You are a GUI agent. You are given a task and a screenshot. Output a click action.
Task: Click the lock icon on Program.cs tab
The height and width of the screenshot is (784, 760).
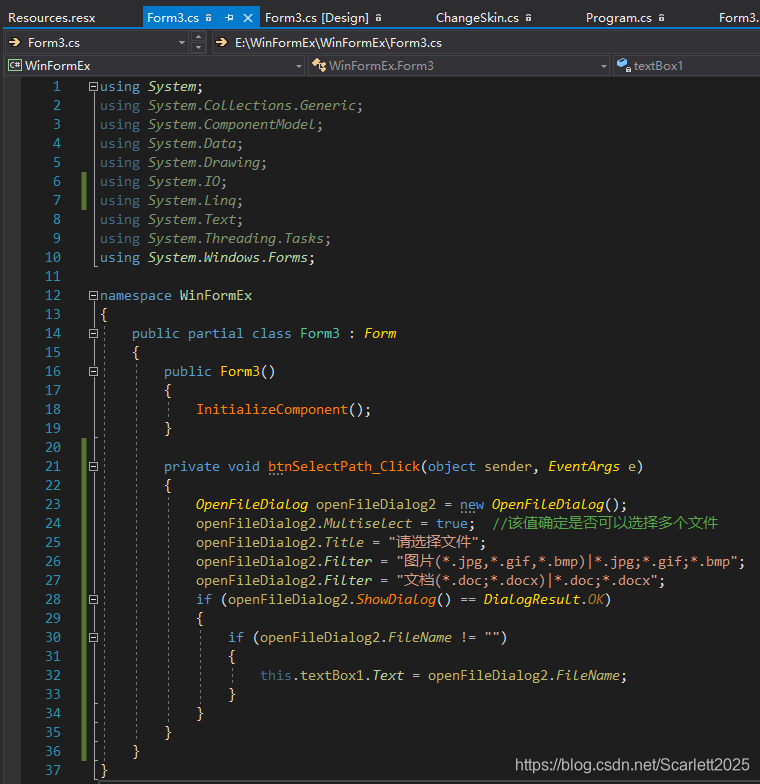(662, 18)
